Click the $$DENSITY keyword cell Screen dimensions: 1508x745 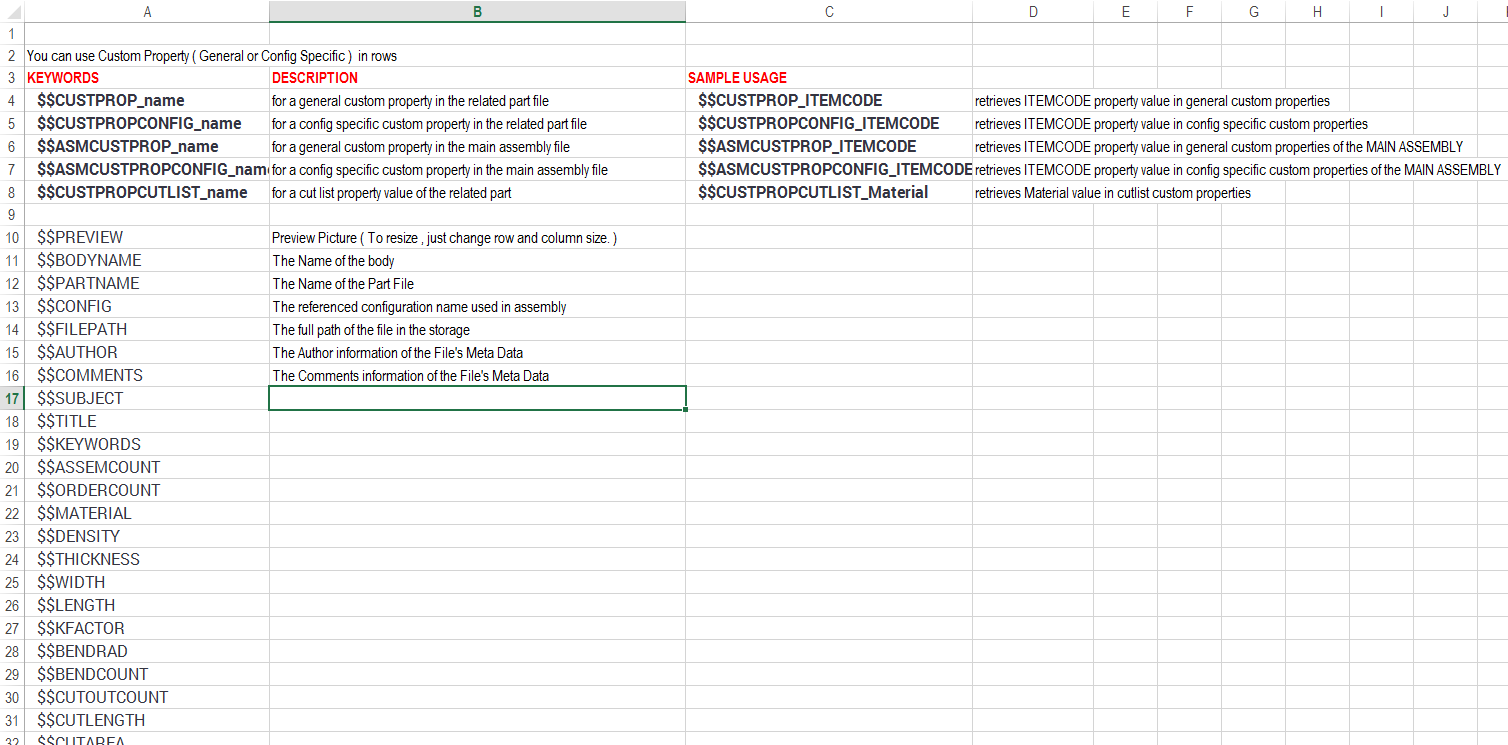[x=147, y=536]
